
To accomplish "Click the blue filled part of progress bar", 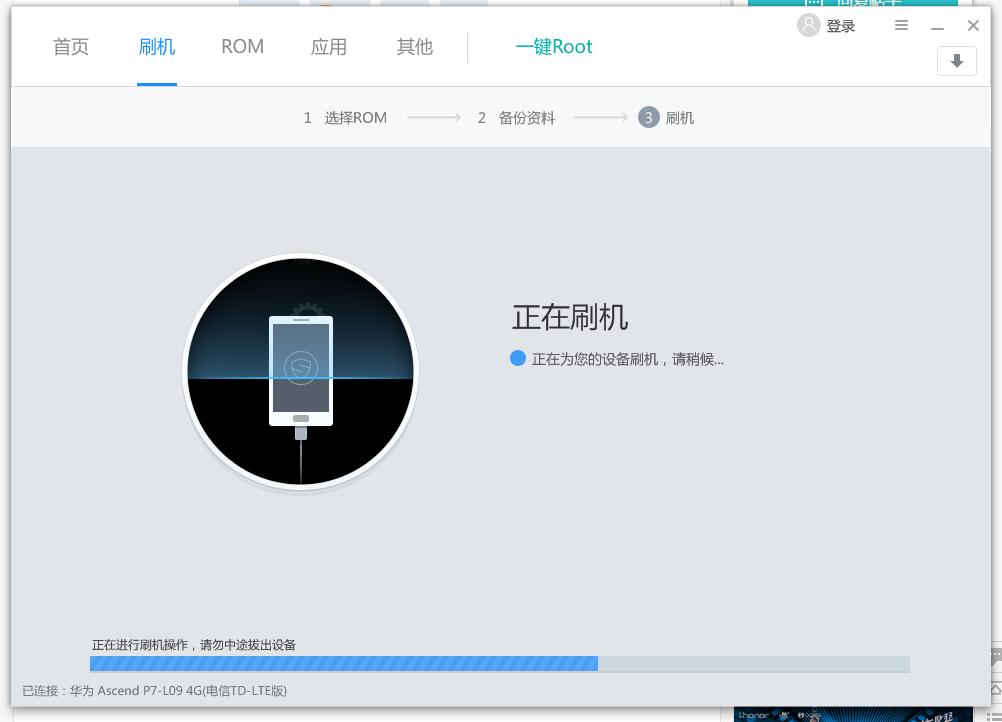I will point(343,664).
